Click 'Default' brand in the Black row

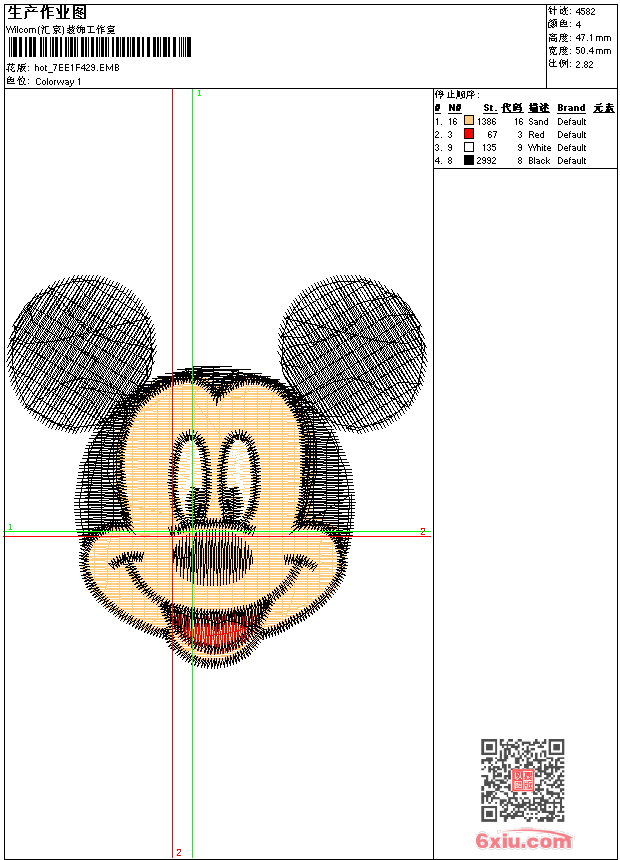click(x=572, y=161)
